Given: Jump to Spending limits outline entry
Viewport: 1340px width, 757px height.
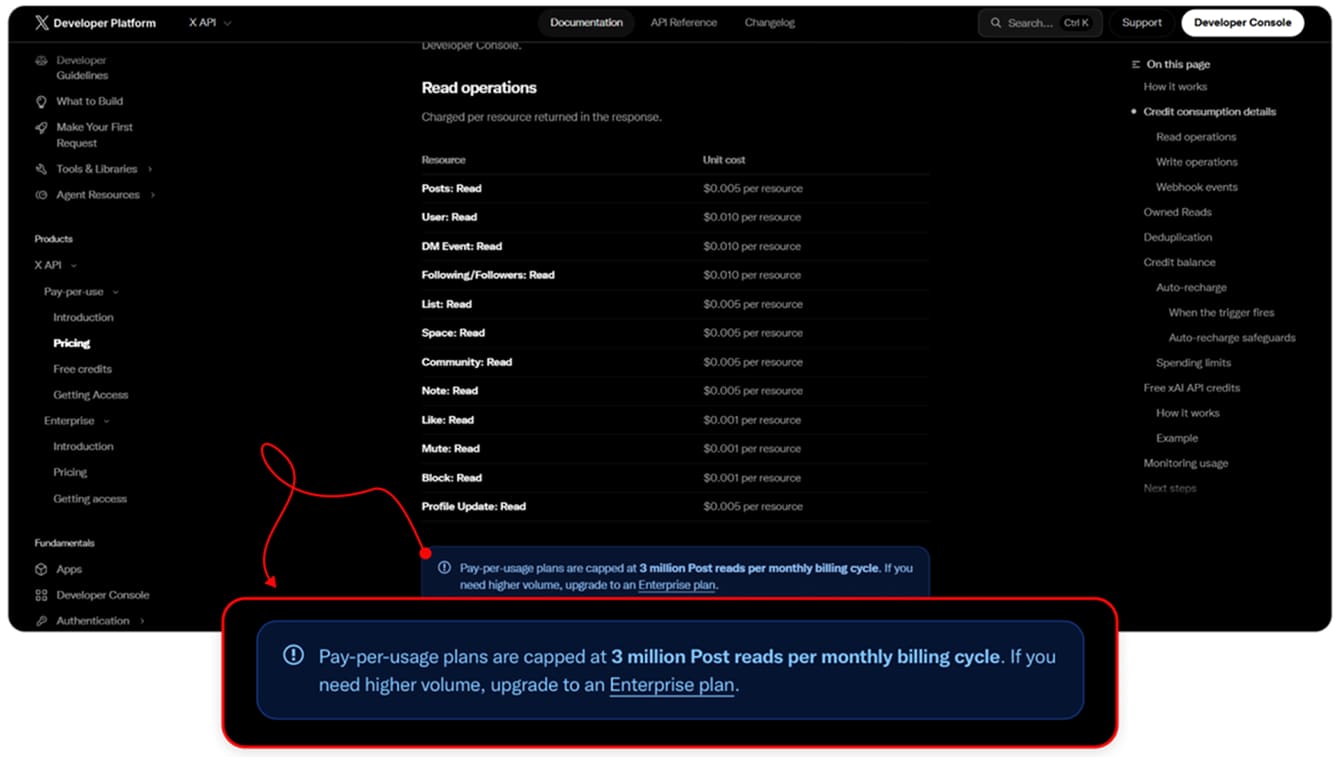Looking at the screenshot, I should point(1194,364).
